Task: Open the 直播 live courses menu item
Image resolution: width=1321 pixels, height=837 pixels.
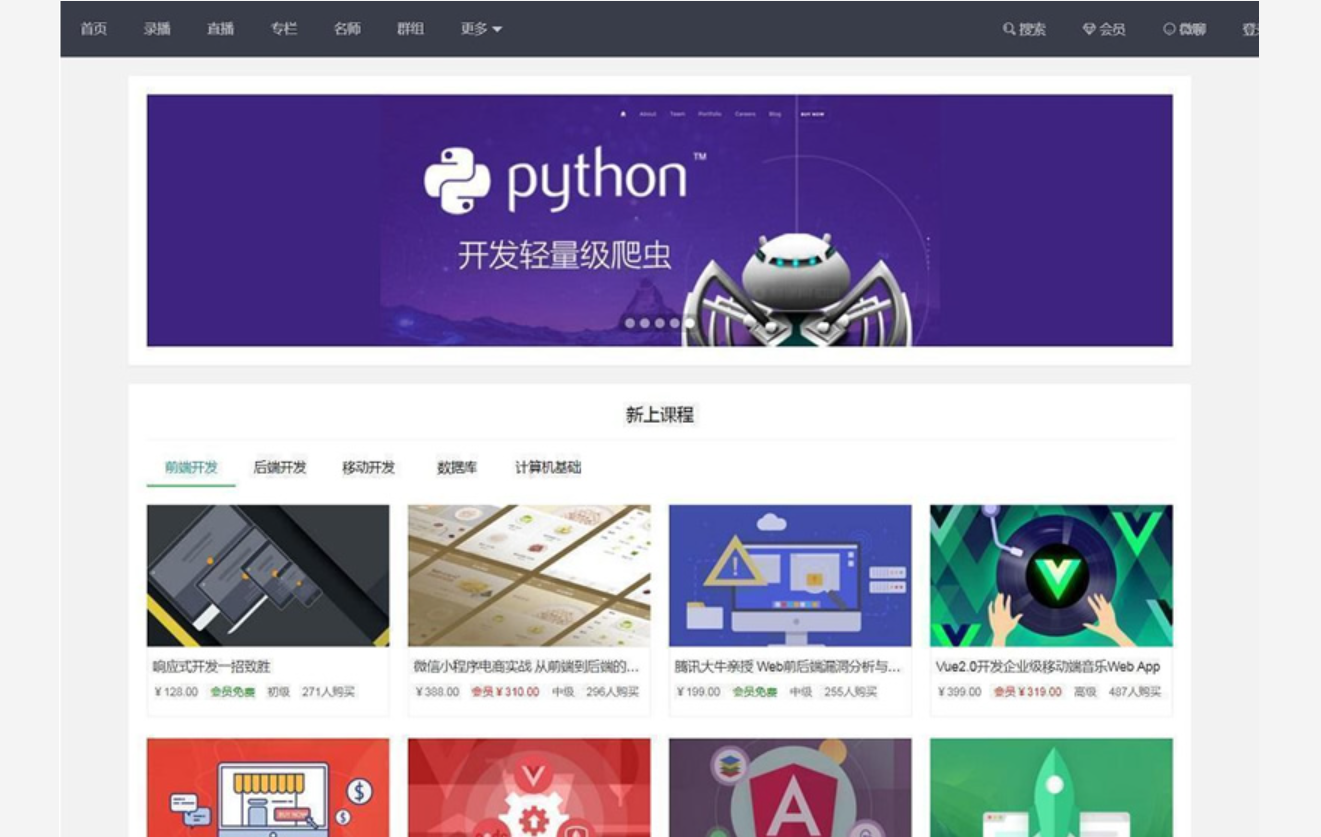Action: [220, 29]
